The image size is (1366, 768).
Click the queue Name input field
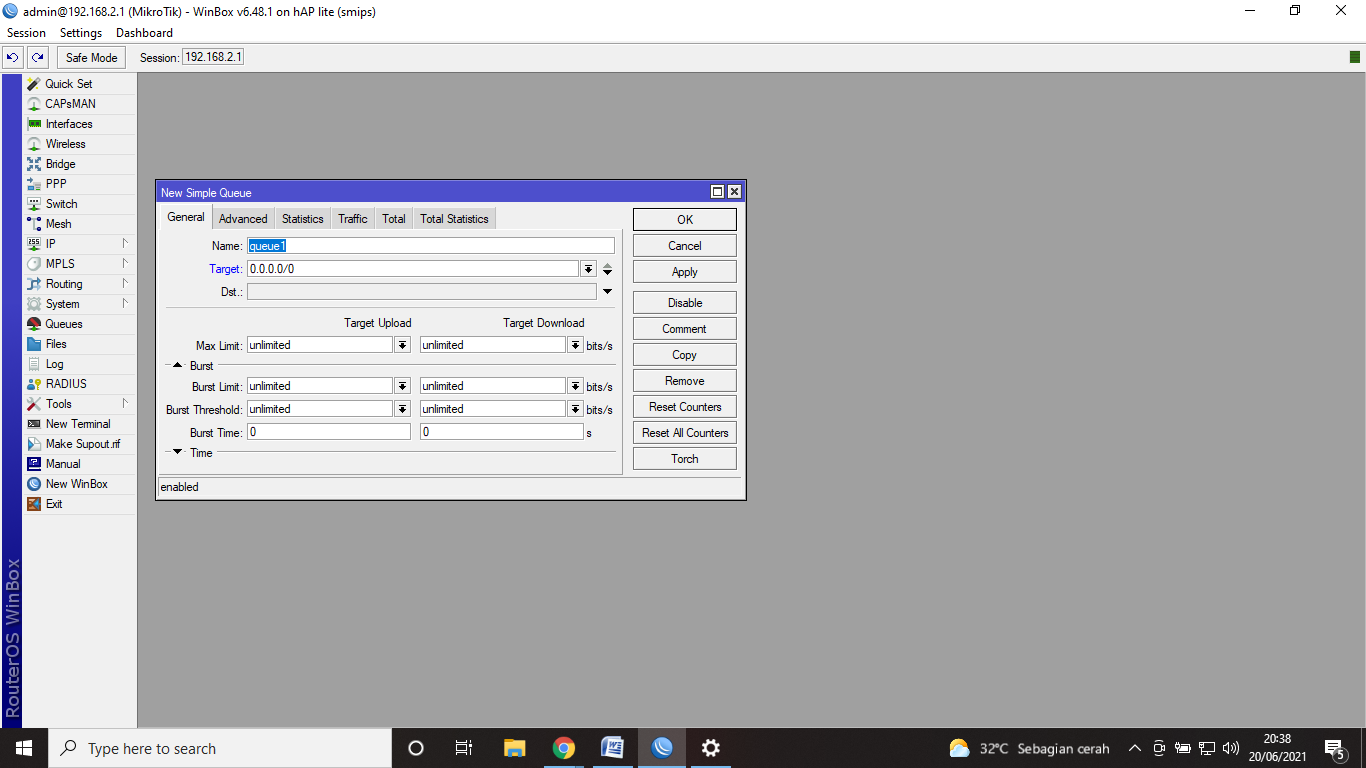click(430, 246)
